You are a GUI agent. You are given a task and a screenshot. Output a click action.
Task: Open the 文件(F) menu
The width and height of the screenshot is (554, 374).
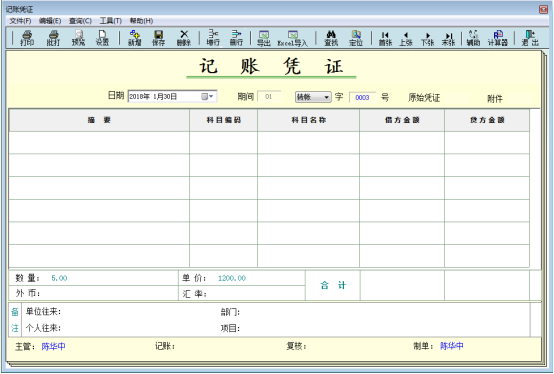coord(20,21)
